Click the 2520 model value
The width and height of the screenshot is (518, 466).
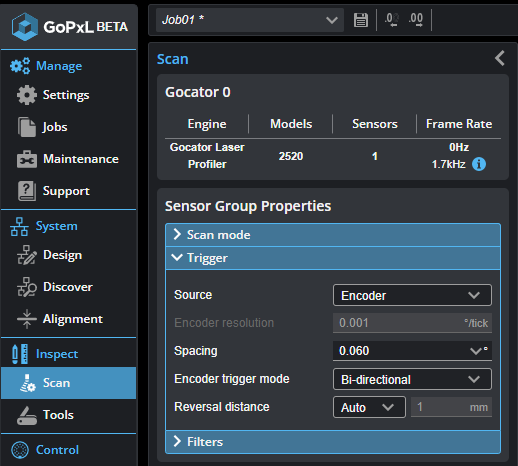291,156
